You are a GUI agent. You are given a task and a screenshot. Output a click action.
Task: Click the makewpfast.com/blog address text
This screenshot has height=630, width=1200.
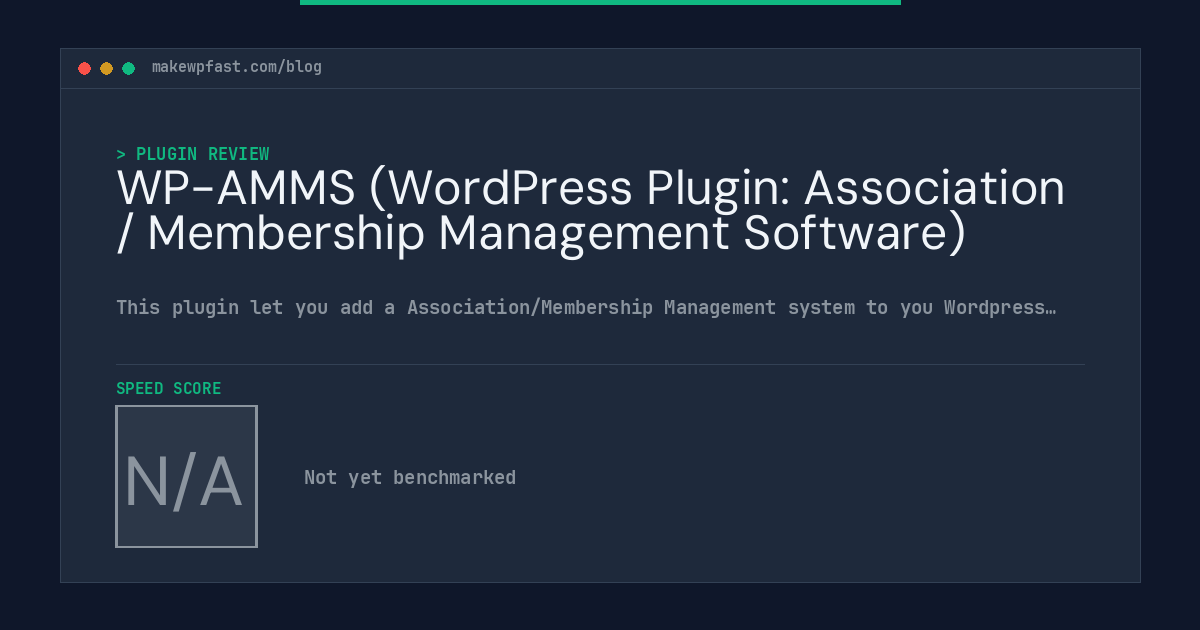coord(237,67)
